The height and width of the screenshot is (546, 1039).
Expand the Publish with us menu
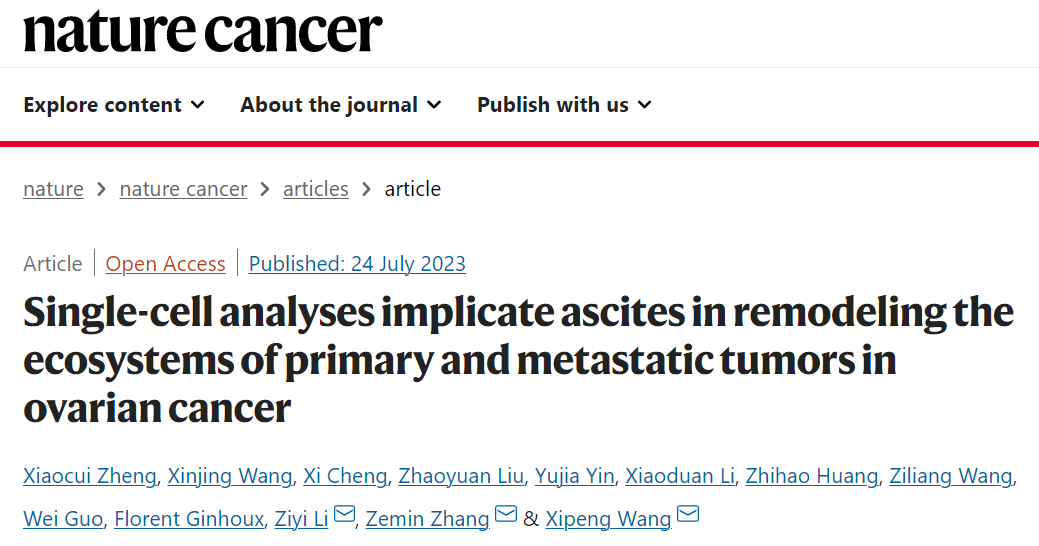[x=564, y=105]
